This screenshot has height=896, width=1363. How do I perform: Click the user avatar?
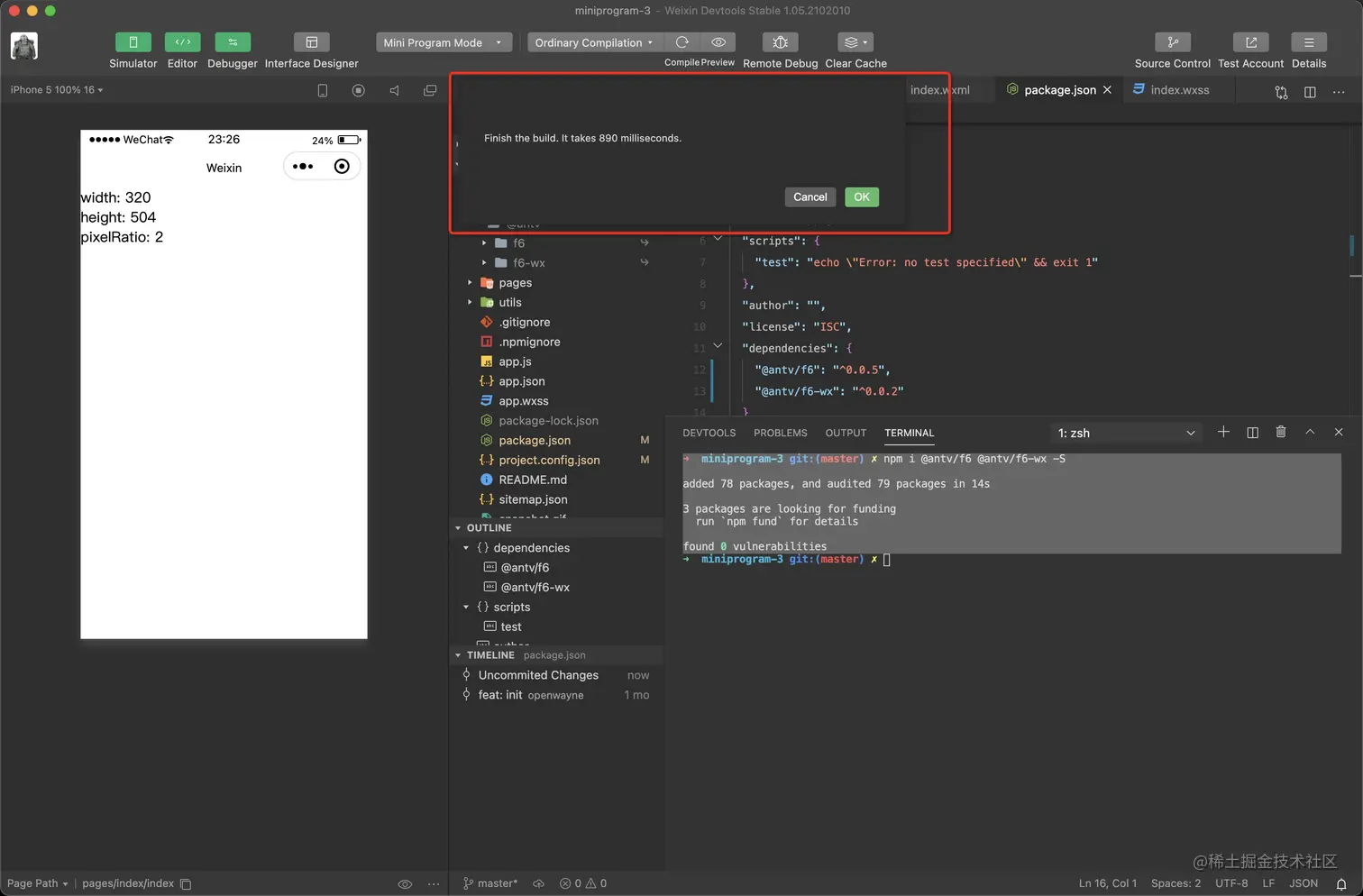(x=24, y=46)
